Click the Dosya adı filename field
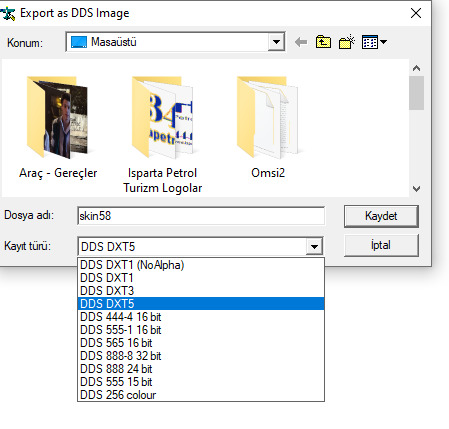The width and height of the screenshot is (449, 429). pyautogui.click(x=201, y=216)
